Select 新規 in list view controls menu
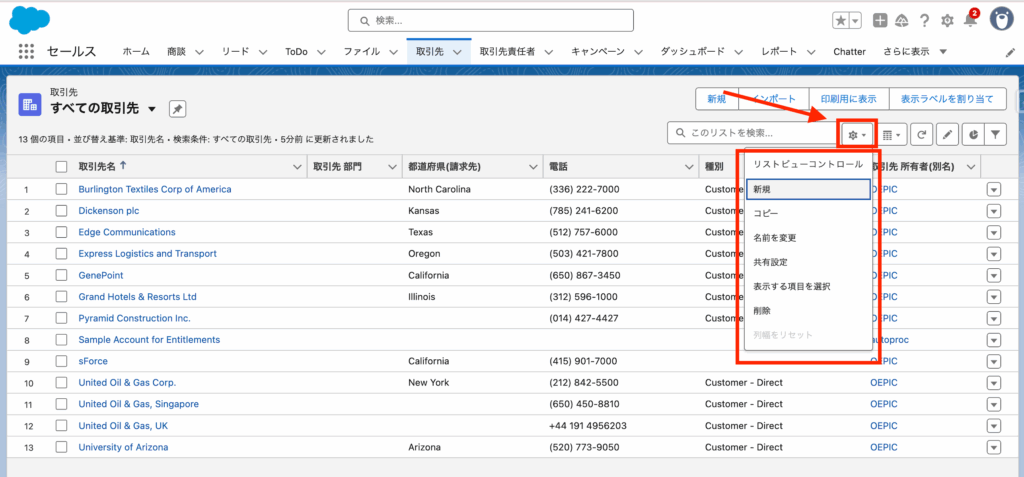This screenshot has height=477, width=1024. [808, 189]
